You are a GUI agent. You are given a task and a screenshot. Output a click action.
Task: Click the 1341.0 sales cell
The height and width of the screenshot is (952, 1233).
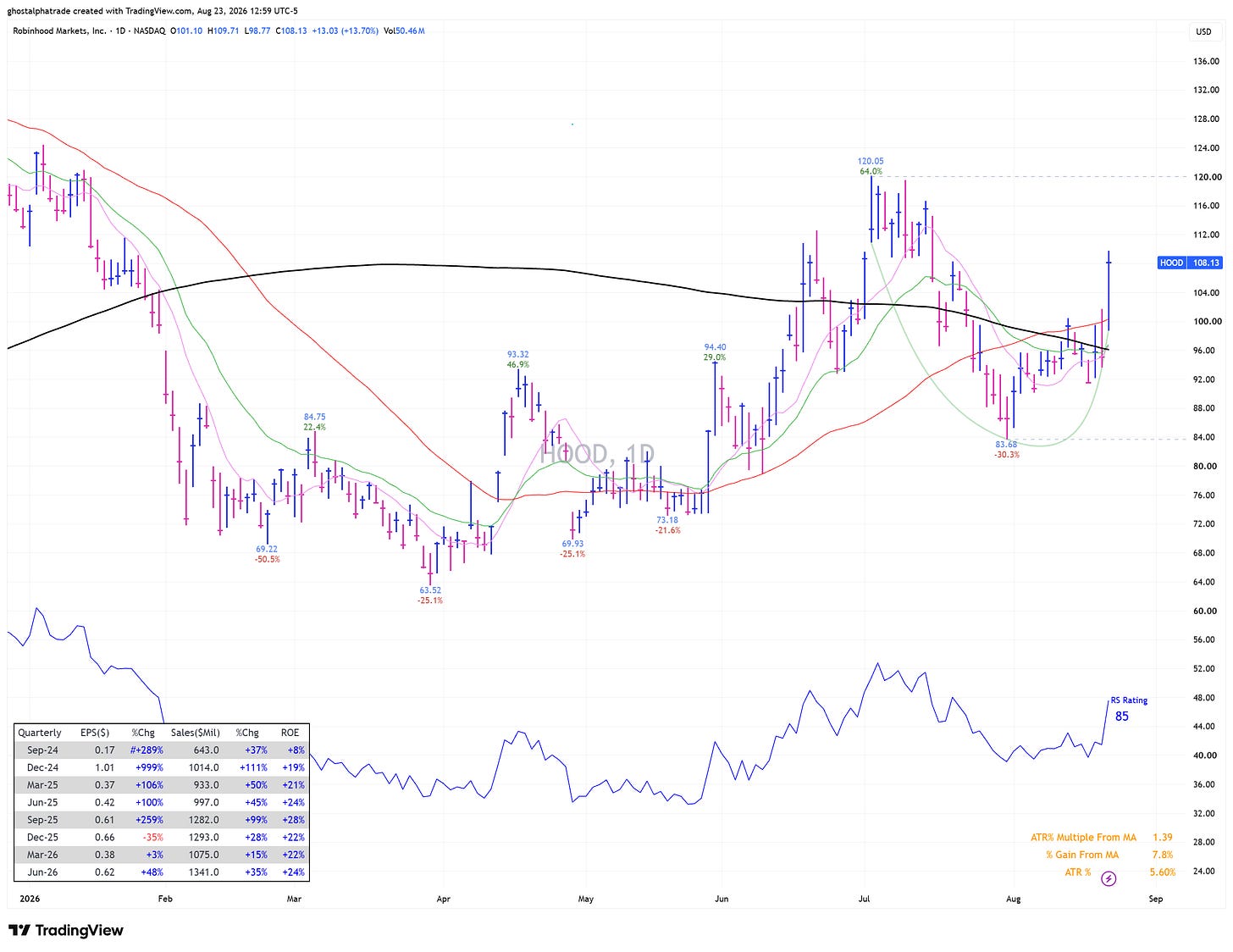point(203,872)
